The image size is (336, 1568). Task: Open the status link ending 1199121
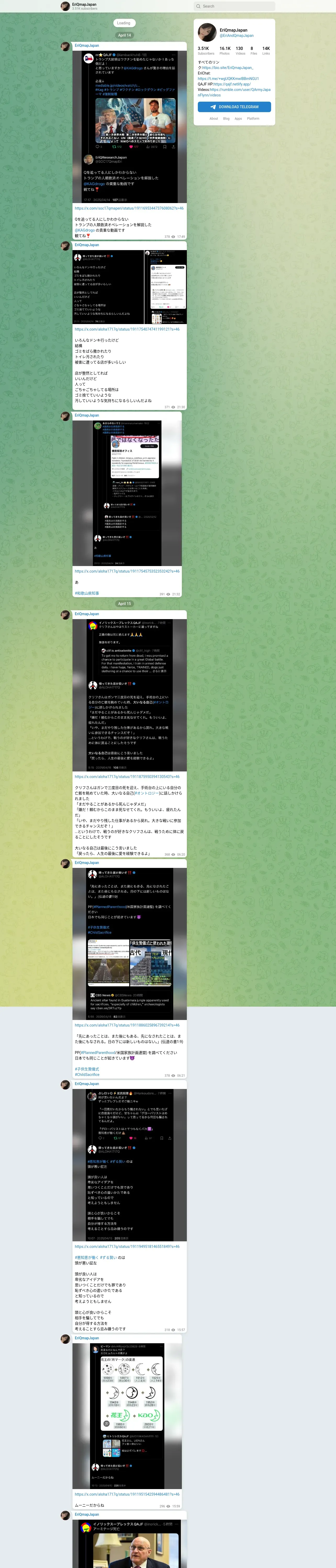pos(127,329)
